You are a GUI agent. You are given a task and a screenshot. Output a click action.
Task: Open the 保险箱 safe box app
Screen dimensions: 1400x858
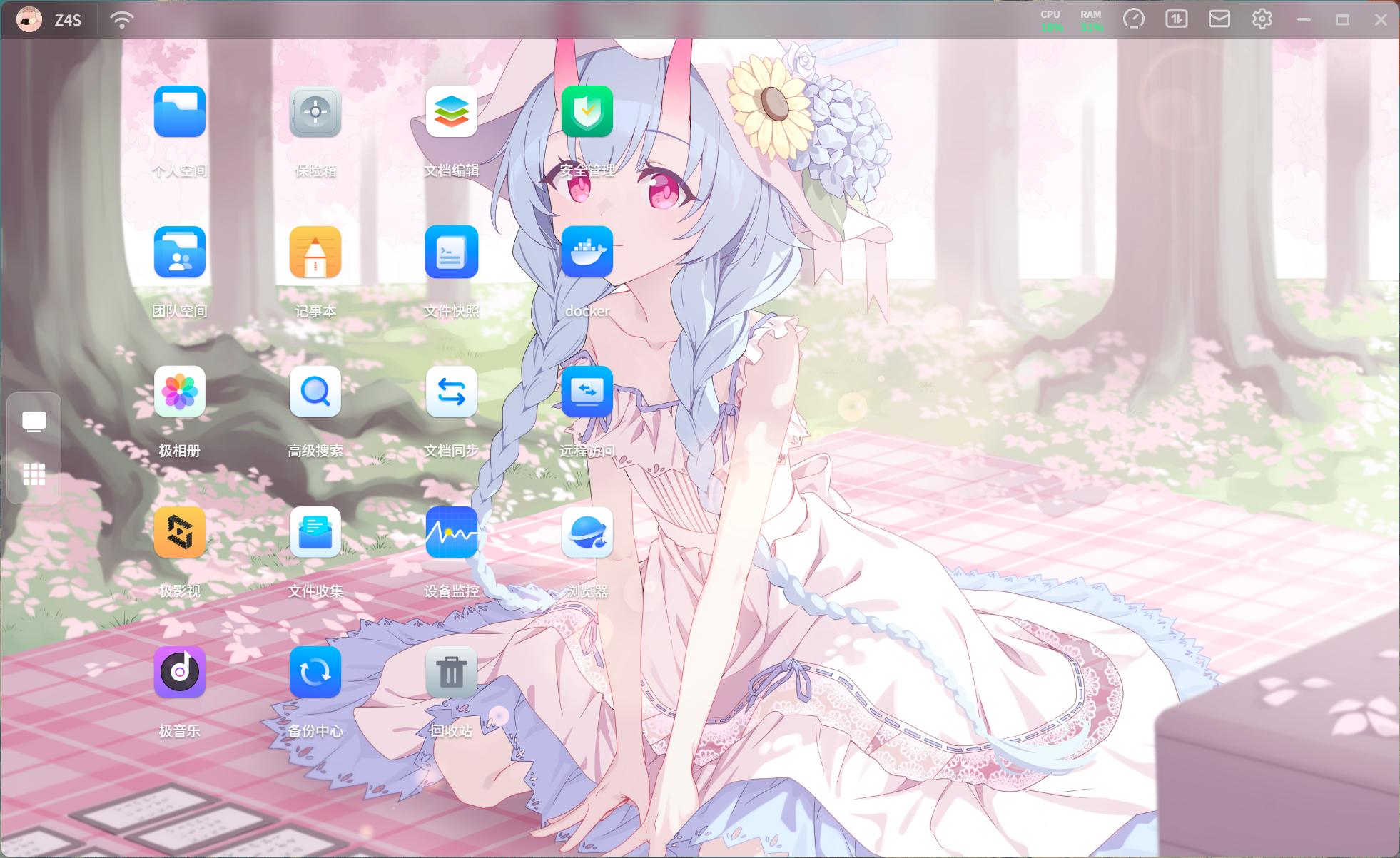[315, 111]
